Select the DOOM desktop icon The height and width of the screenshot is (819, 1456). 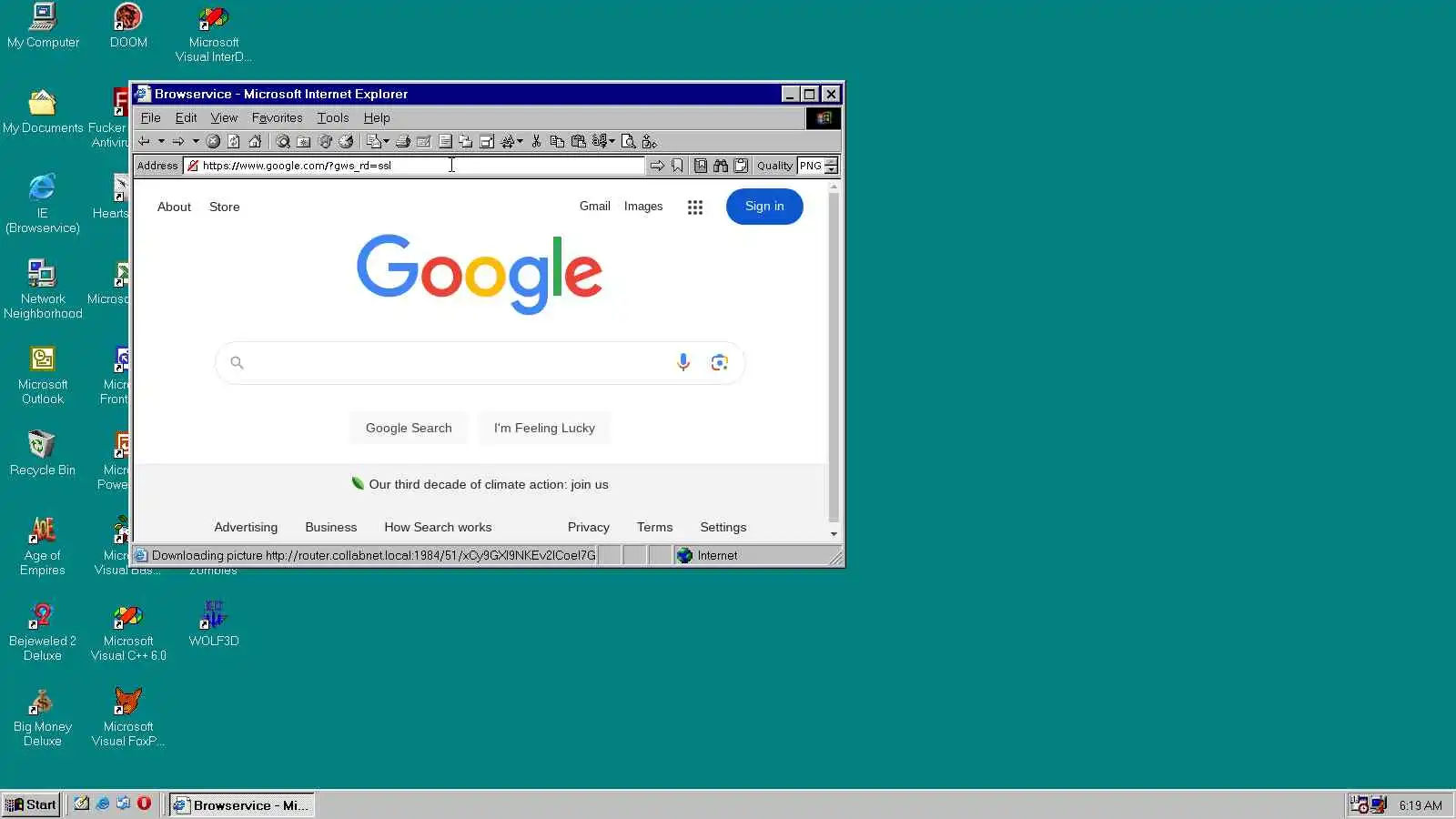(128, 26)
